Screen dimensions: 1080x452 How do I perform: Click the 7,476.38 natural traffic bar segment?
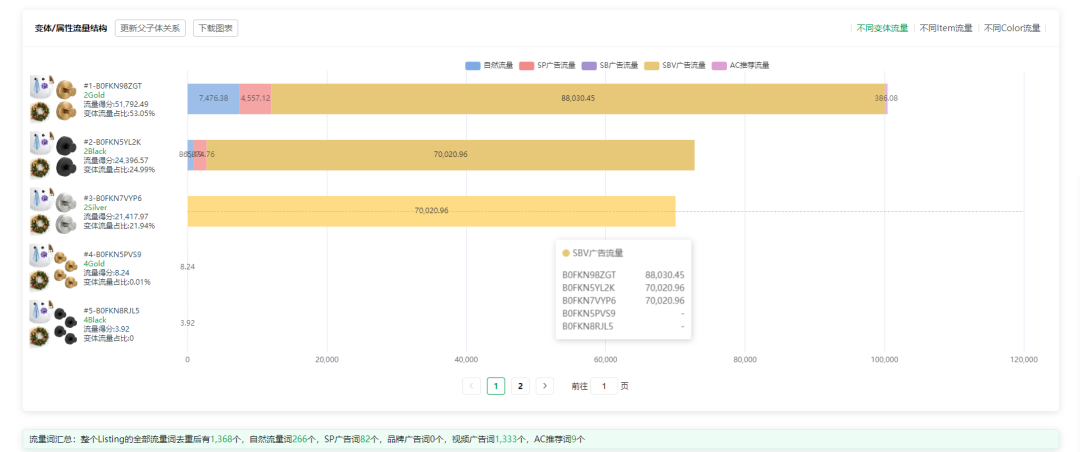[214, 99]
